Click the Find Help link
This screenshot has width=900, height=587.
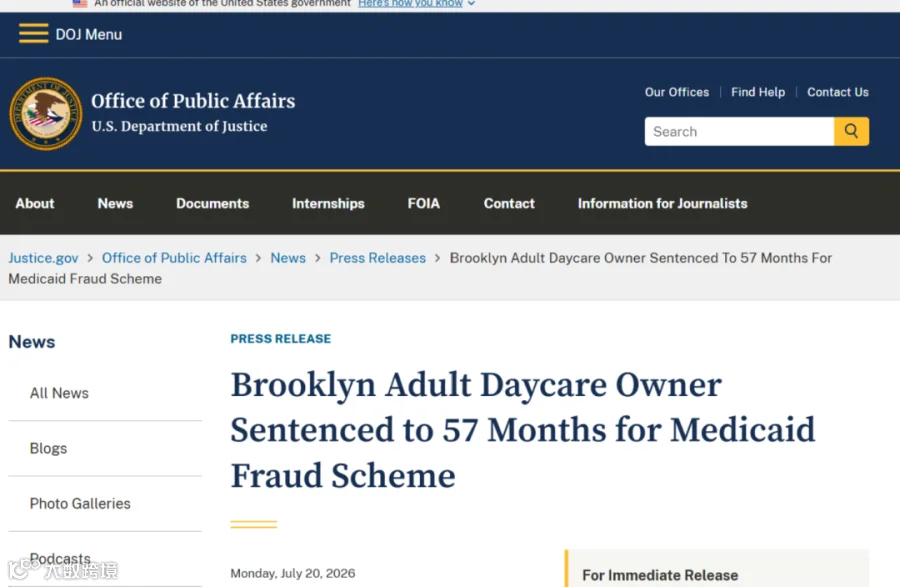click(758, 92)
